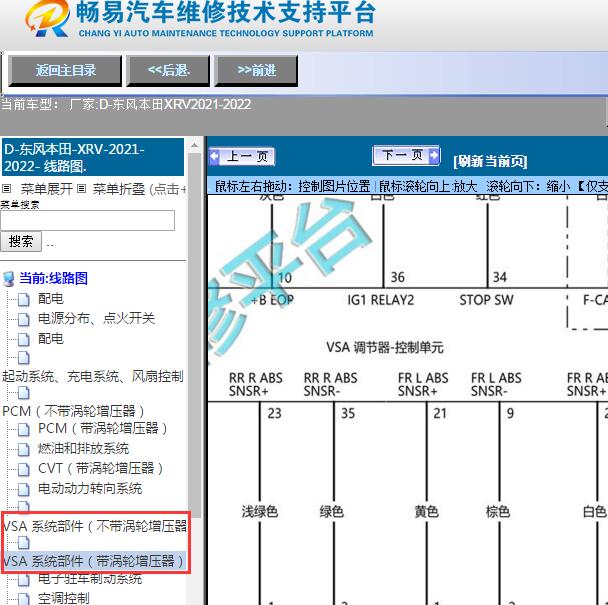Go back with <<后退 button
Image resolution: width=608 pixels, height=605 pixels.
point(168,71)
